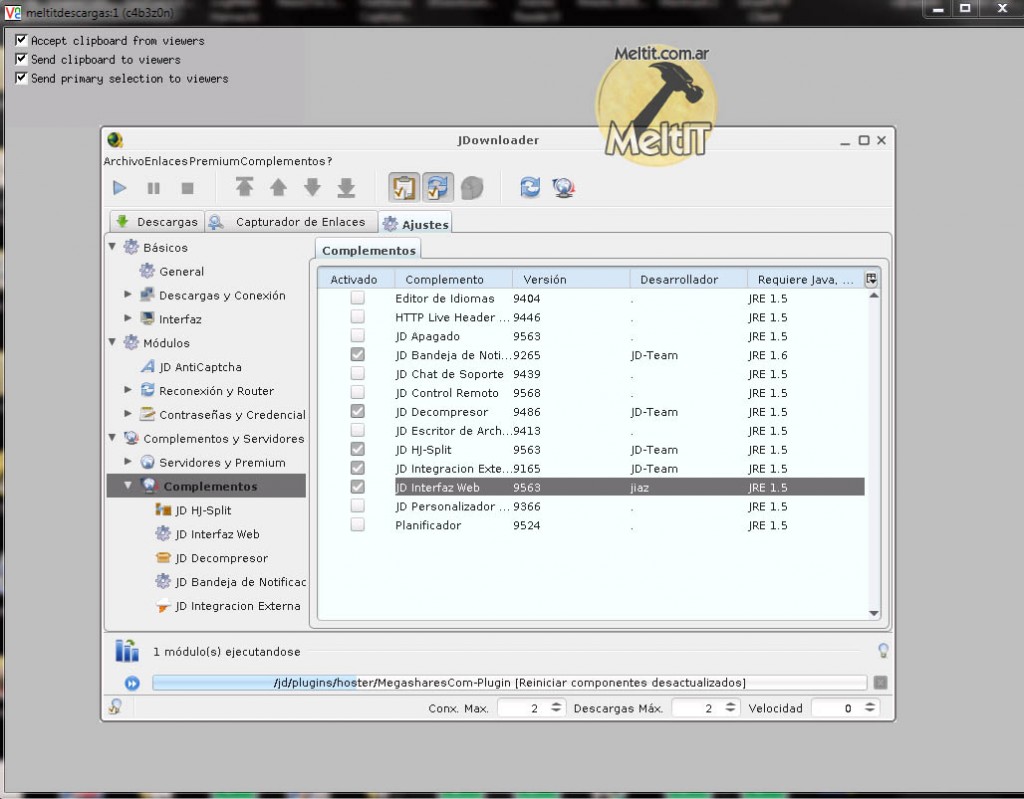Click the grey premium toggle toolbar icon
The width and height of the screenshot is (1024, 799).
click(x=472, y=188)
